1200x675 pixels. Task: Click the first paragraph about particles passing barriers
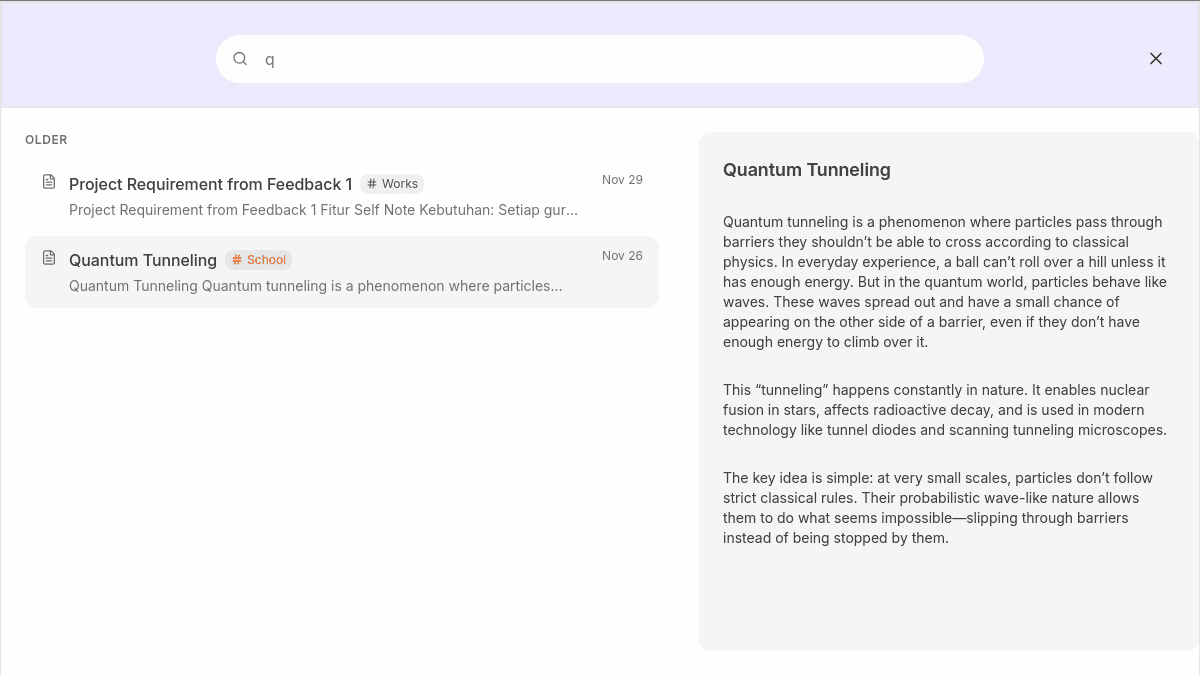pyautogui.click(x=945, y=282)
